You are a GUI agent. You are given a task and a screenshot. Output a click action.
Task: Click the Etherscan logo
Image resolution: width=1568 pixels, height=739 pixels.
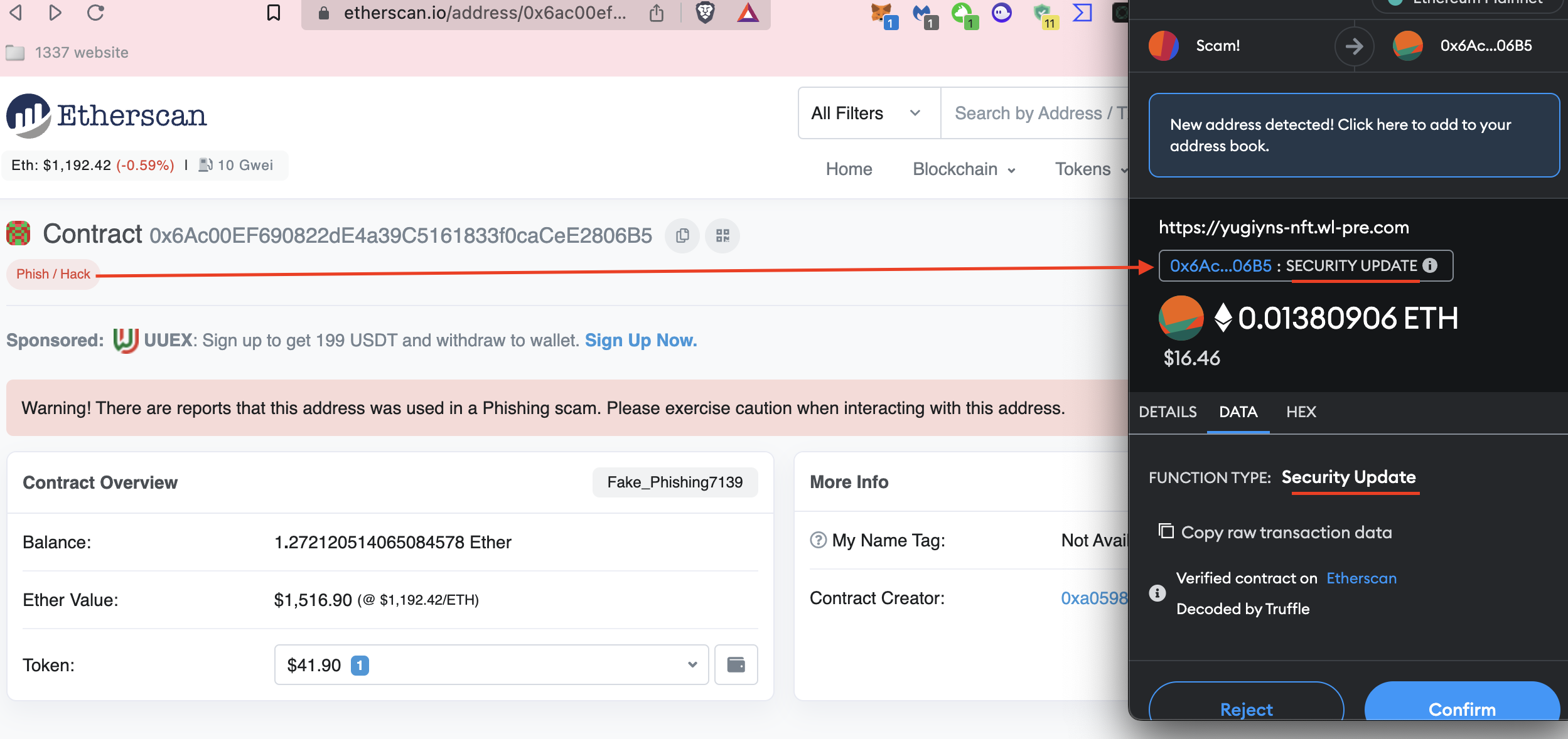[x=105, y=114]
